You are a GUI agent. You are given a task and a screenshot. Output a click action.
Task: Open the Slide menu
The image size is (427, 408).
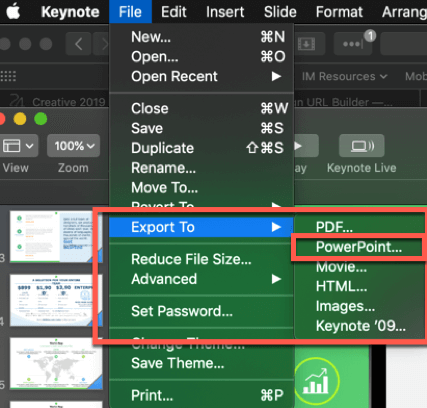[280, 12]
